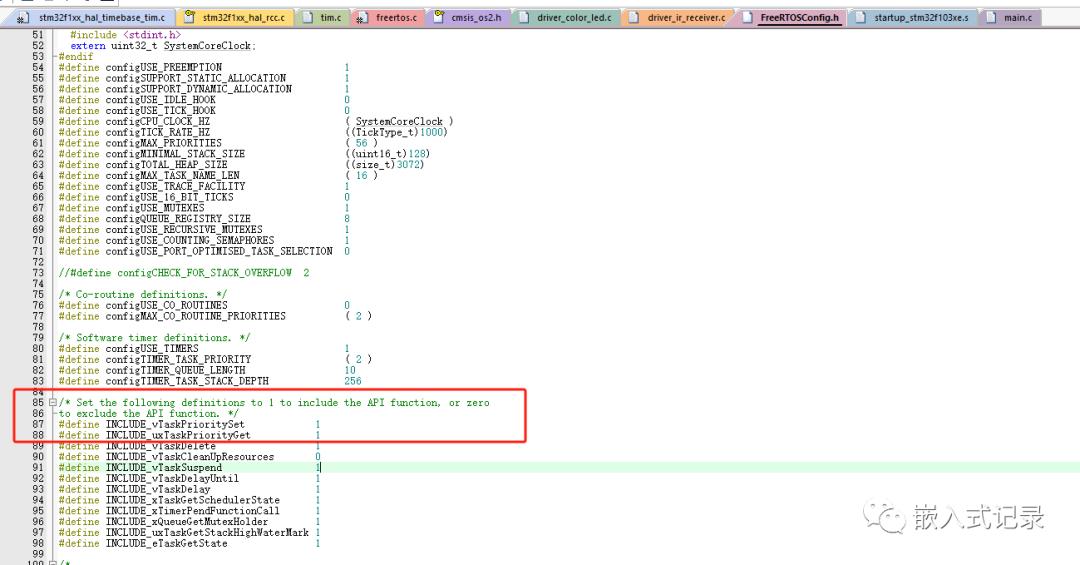Screen dimensions: 1080x565
Task: Click the value 8 of configQUEUE_REGISTRY_SIZE
Action: 347,218
